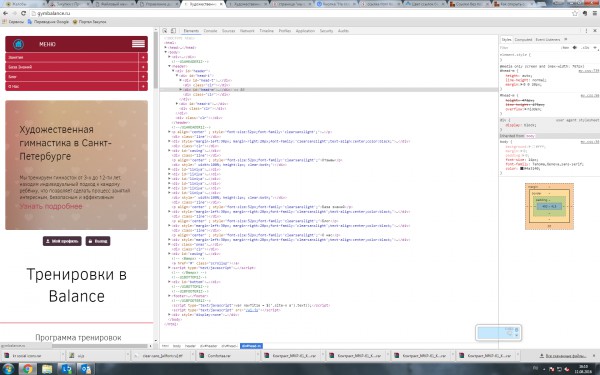Open the DevTools three-dot options menu
The height and width of the screenshot is (375, 600).
point(586,31)
